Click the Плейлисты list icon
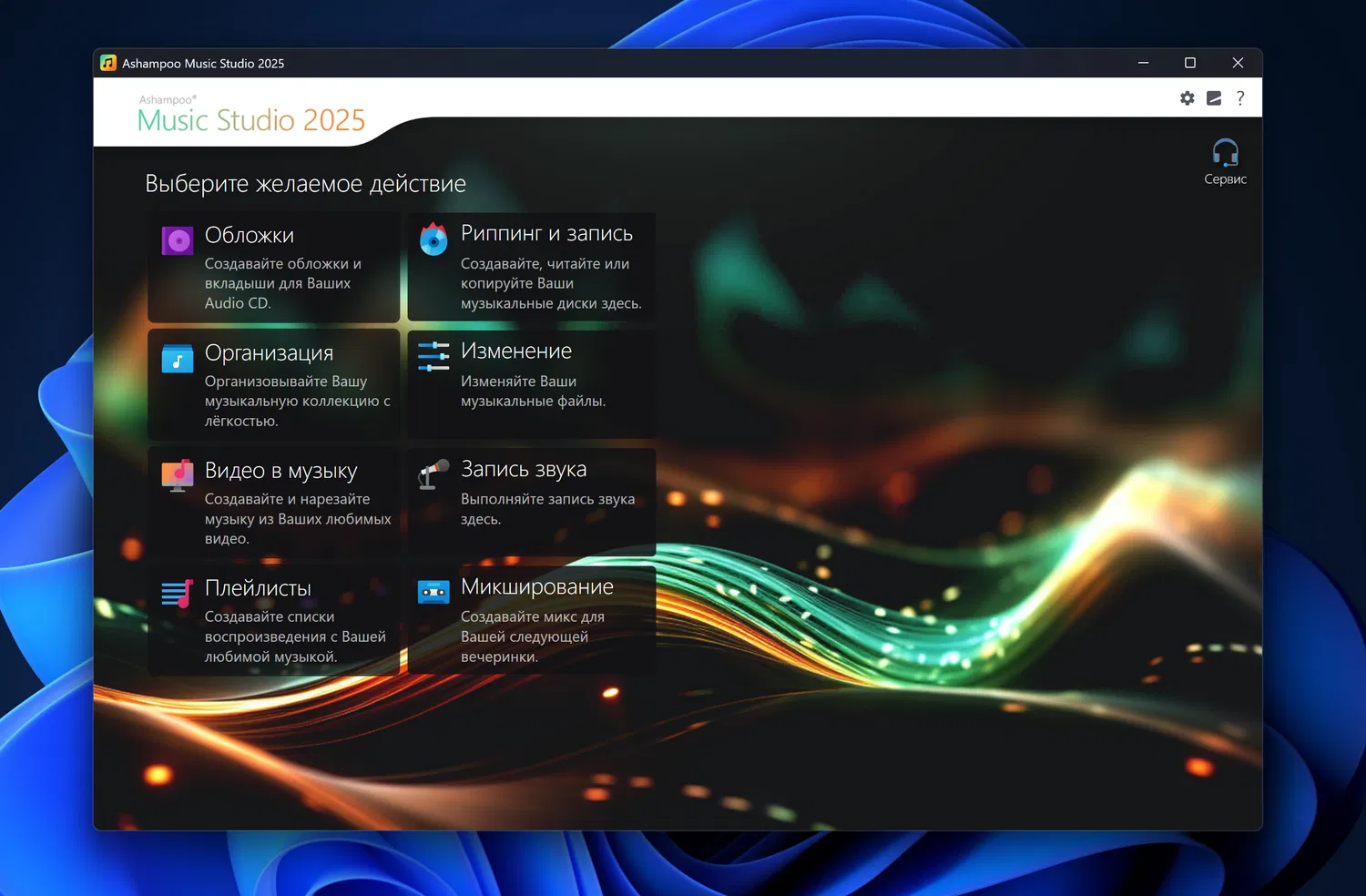Image resolution: width=1366 pixels, height=896 pixels. 178,594
